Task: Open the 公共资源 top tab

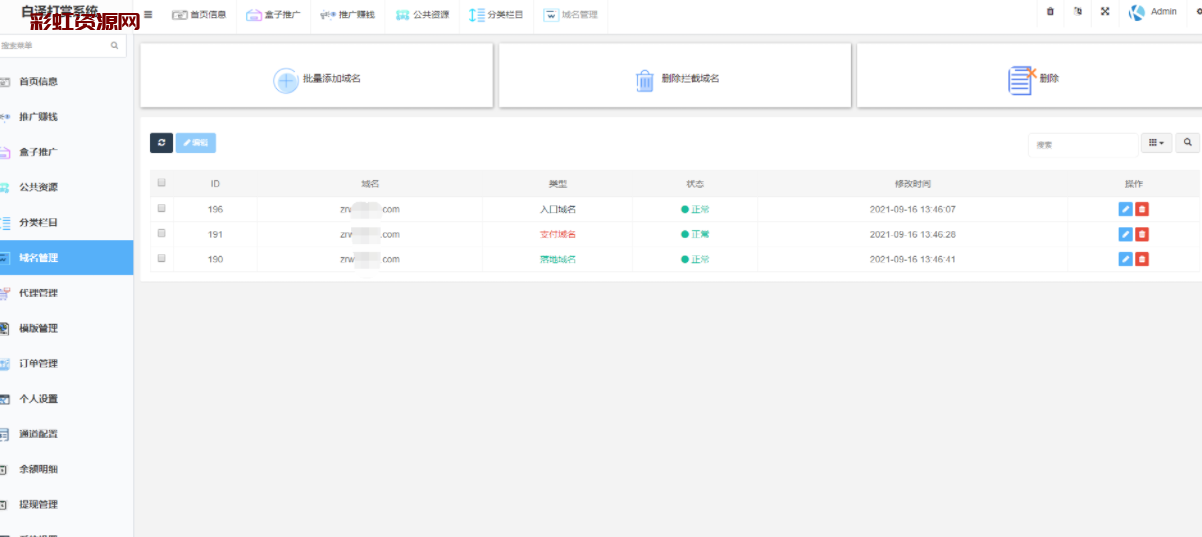Action: pyautogui.click(x=422, y=15)
